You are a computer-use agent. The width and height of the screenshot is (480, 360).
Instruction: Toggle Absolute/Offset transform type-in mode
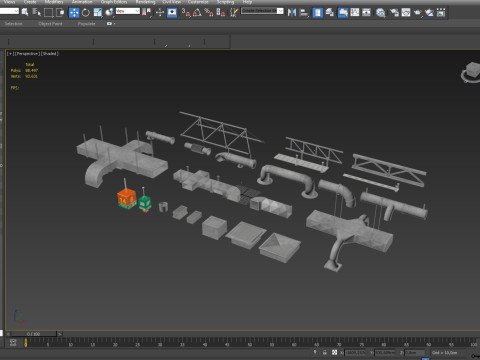click(x=334, y=352)
